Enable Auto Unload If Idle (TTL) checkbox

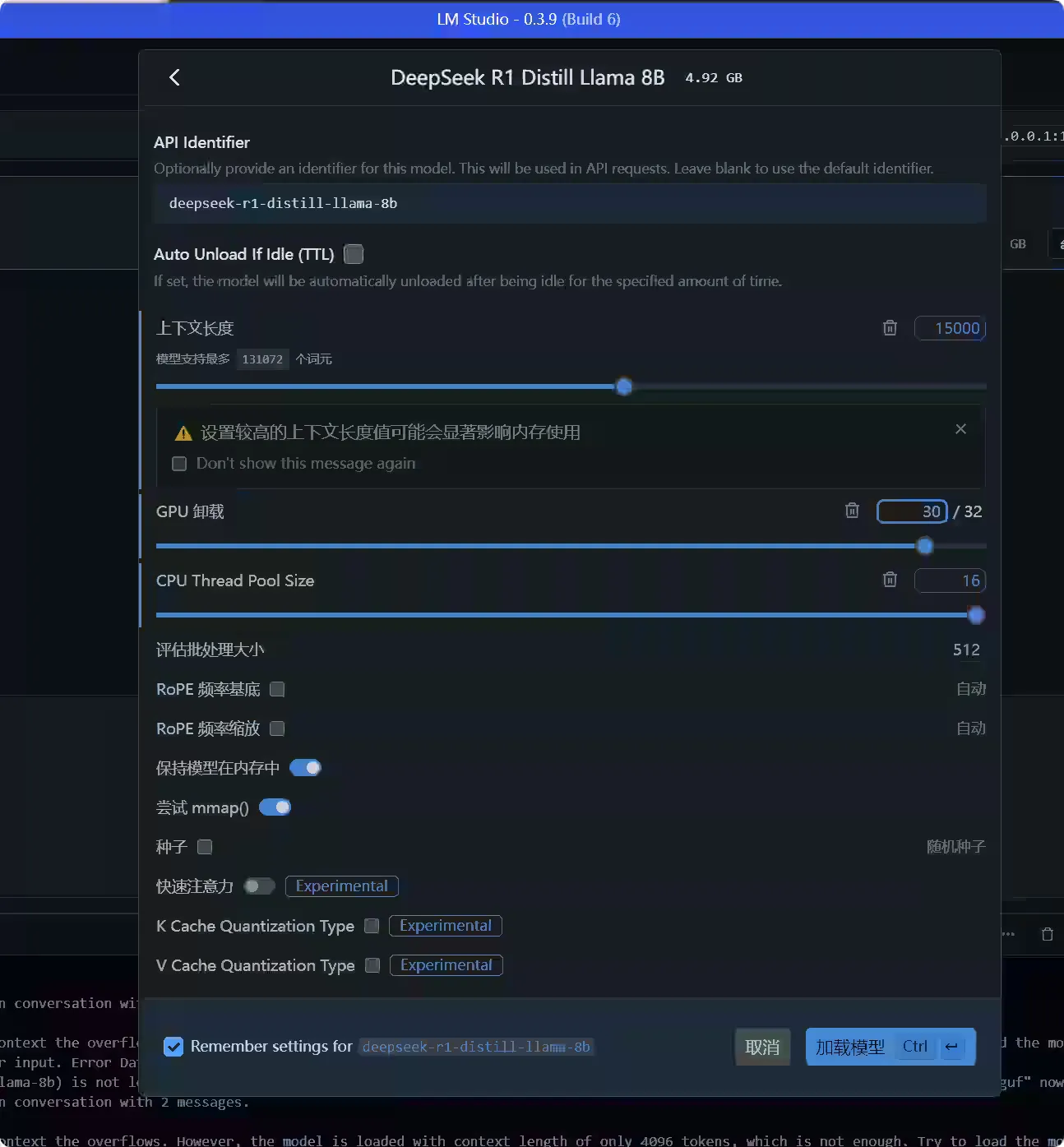[x=354, y=254]
